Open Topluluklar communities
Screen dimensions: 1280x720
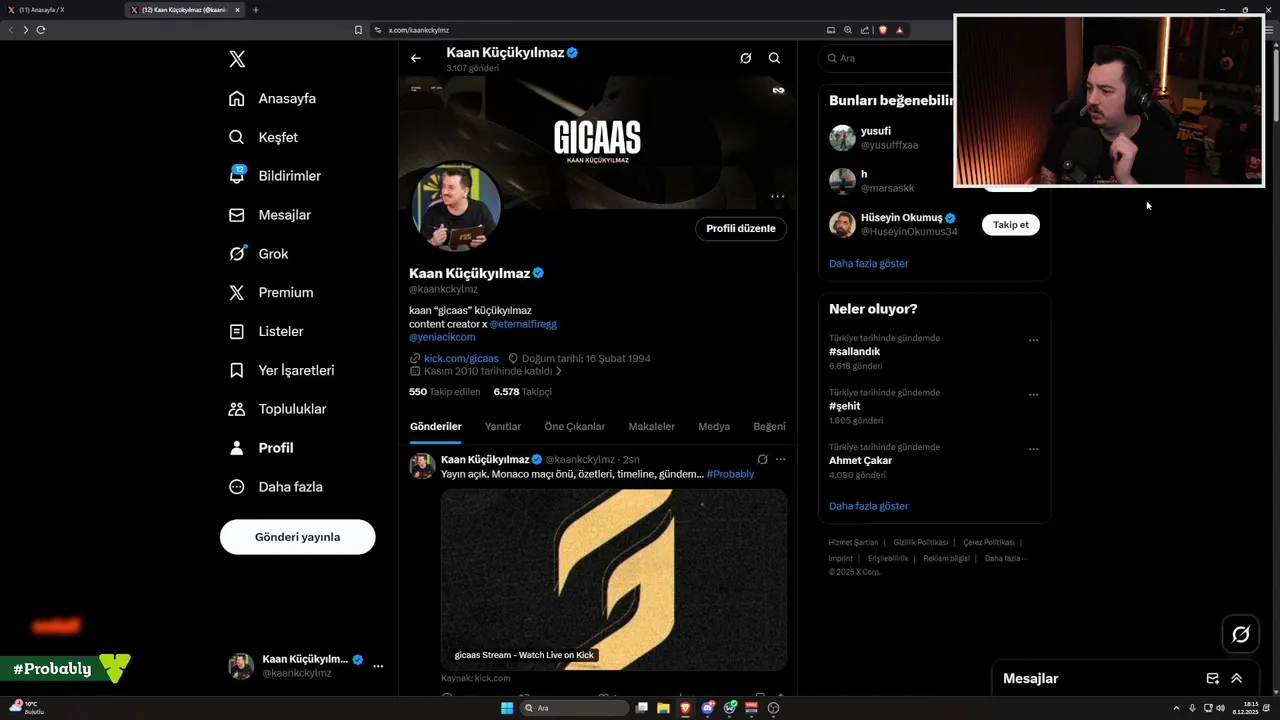click(277, 409)
